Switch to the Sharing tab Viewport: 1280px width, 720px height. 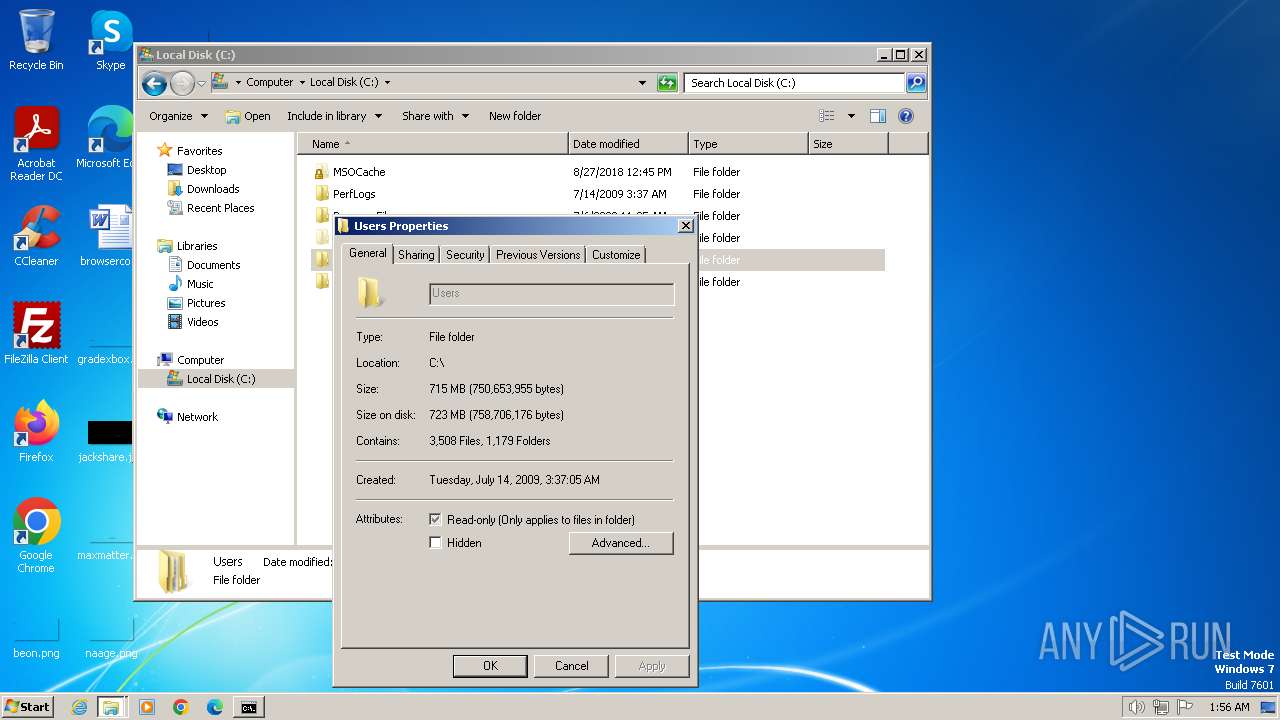tap(416, 255)
